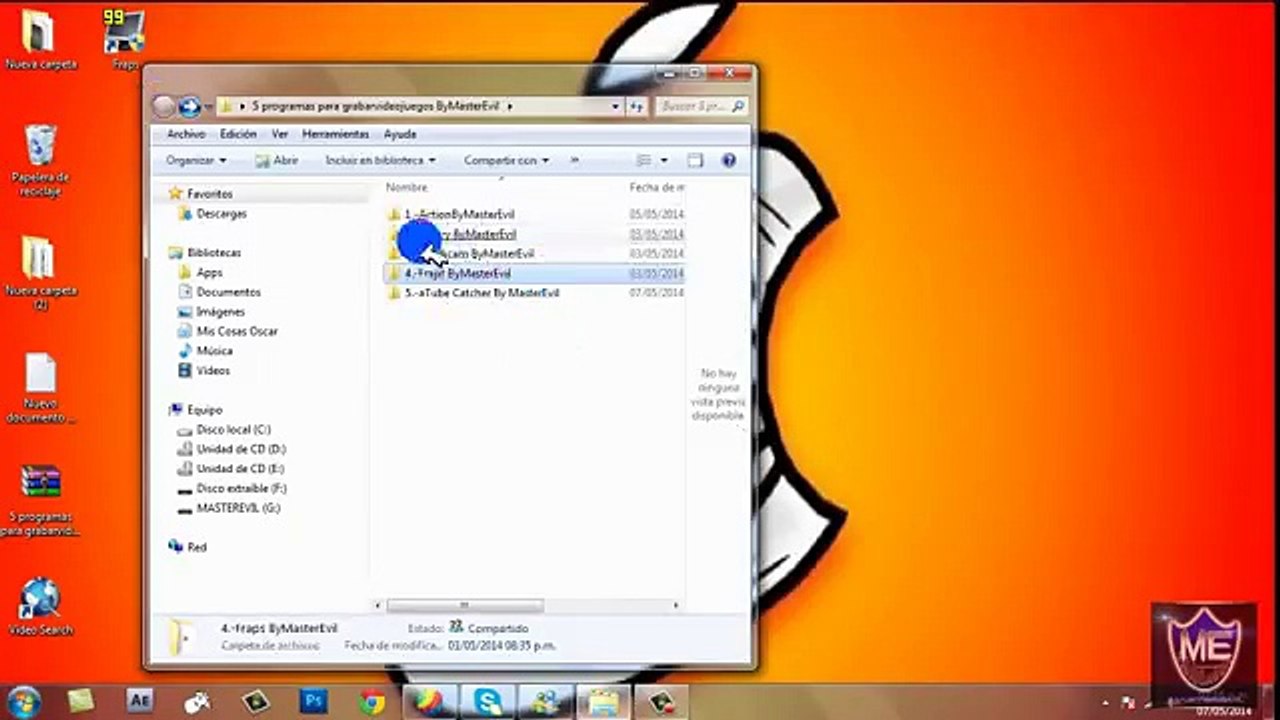Screen dimensions: 1280x720
Task: Open Unidad de CD (E:)
Action: pos(240,468)
